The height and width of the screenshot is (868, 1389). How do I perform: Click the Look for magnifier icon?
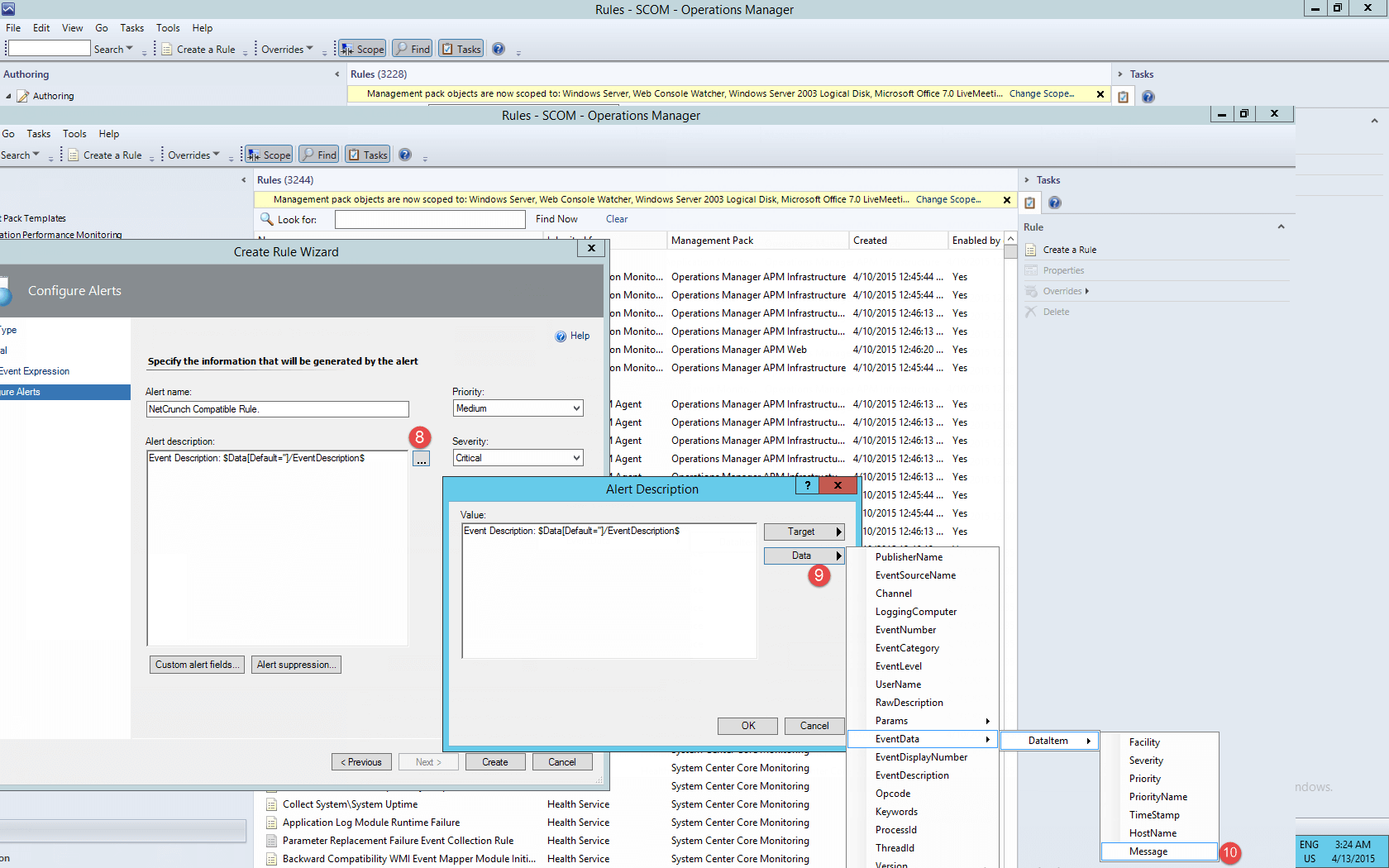[266, 219]
